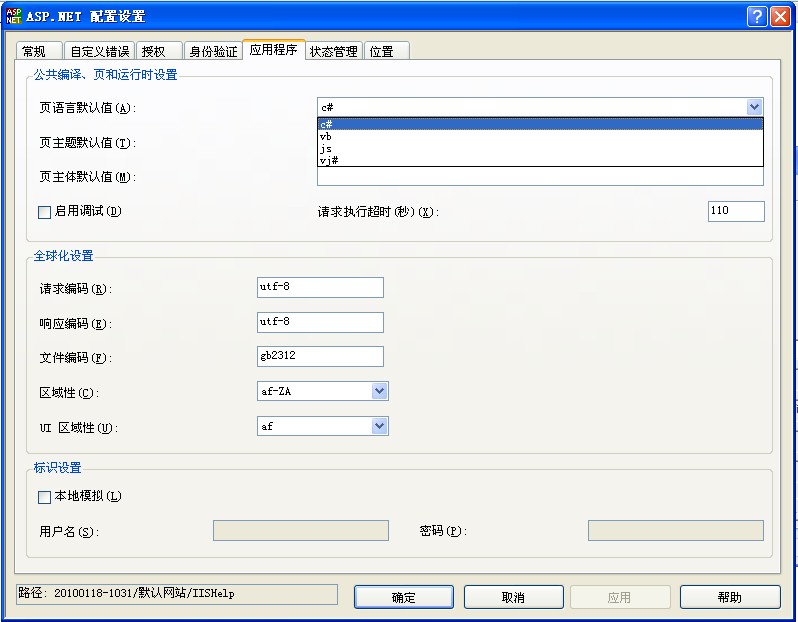798x622 pixels.
Task: Confirm with the 确定 button
Action: click(x=404, y=597)
